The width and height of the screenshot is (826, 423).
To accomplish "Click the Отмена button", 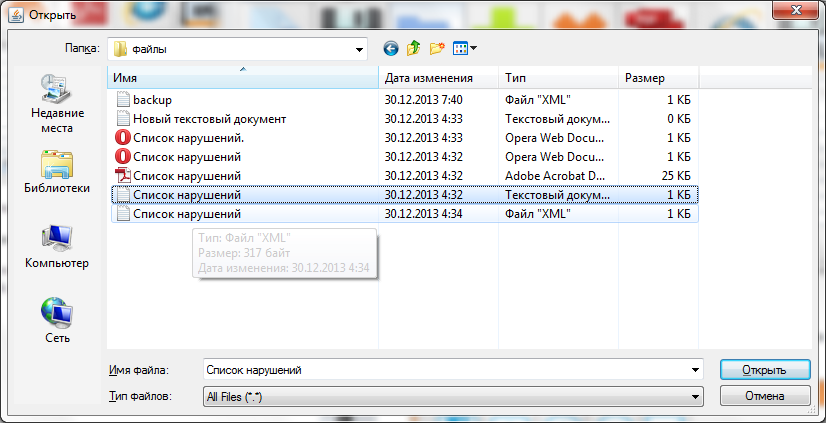I will 764,396.
